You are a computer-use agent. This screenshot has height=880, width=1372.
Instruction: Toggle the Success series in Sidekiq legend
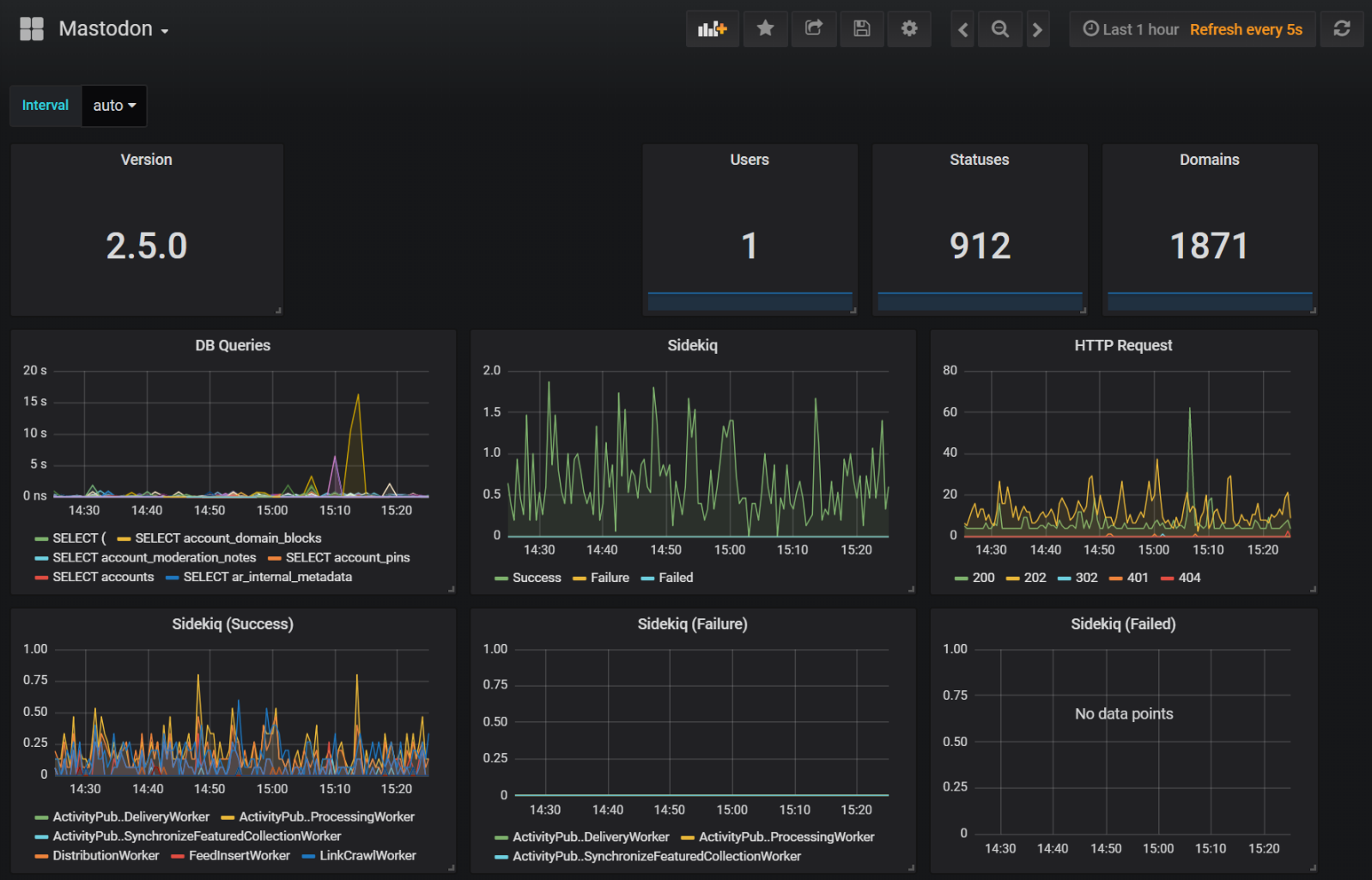pyautogui.click(x=537, y=578)
